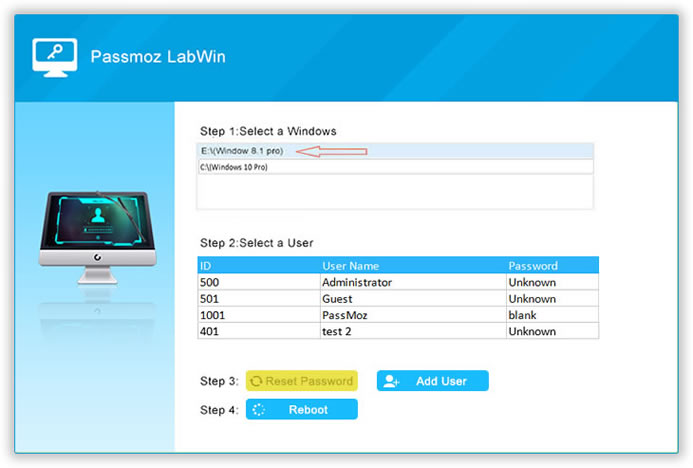Screen dimensions: 693x468
Task: Click the add-user person icon
Action: tap(391, 381)
